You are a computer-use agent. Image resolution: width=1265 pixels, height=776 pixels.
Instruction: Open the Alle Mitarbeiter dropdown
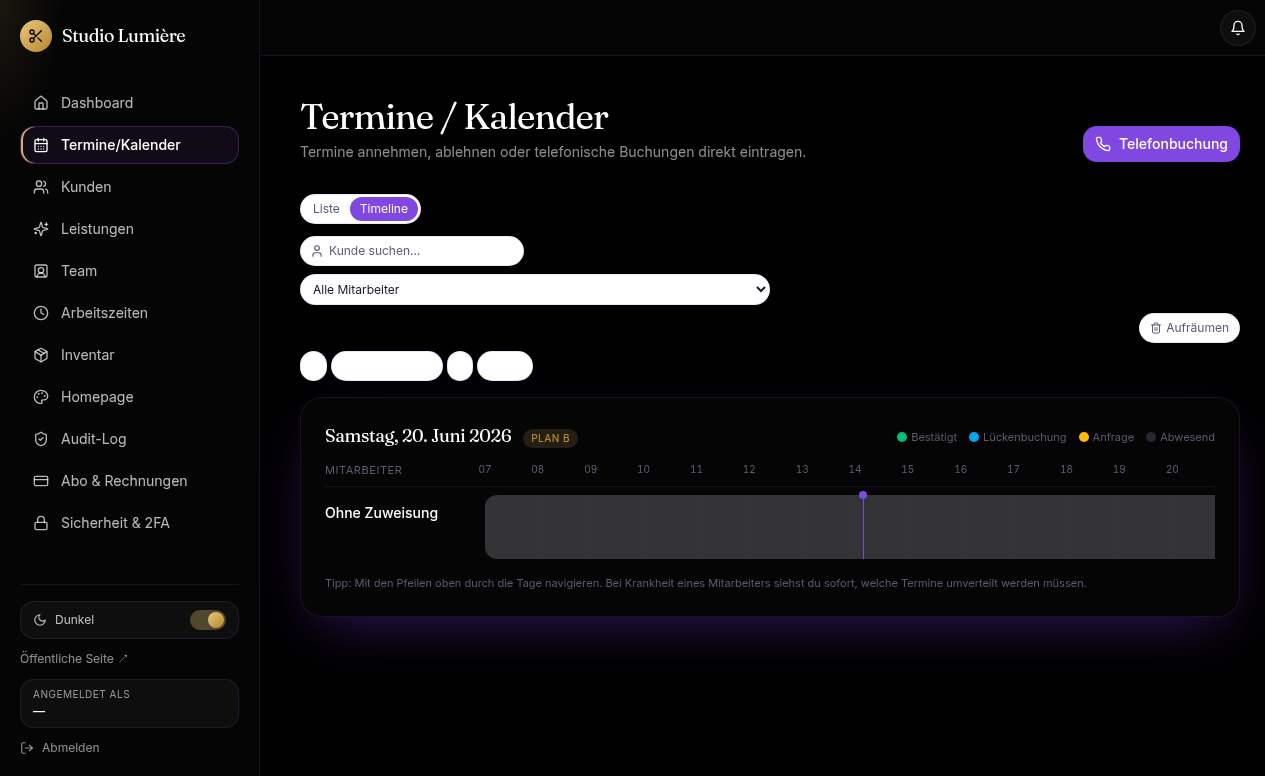point(535,290)
